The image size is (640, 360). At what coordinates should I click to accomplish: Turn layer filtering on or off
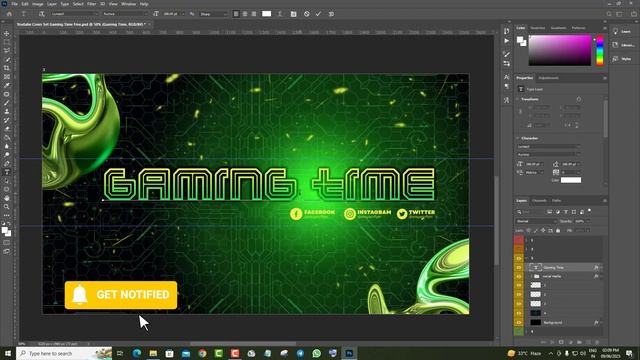[x=589, y=211]
